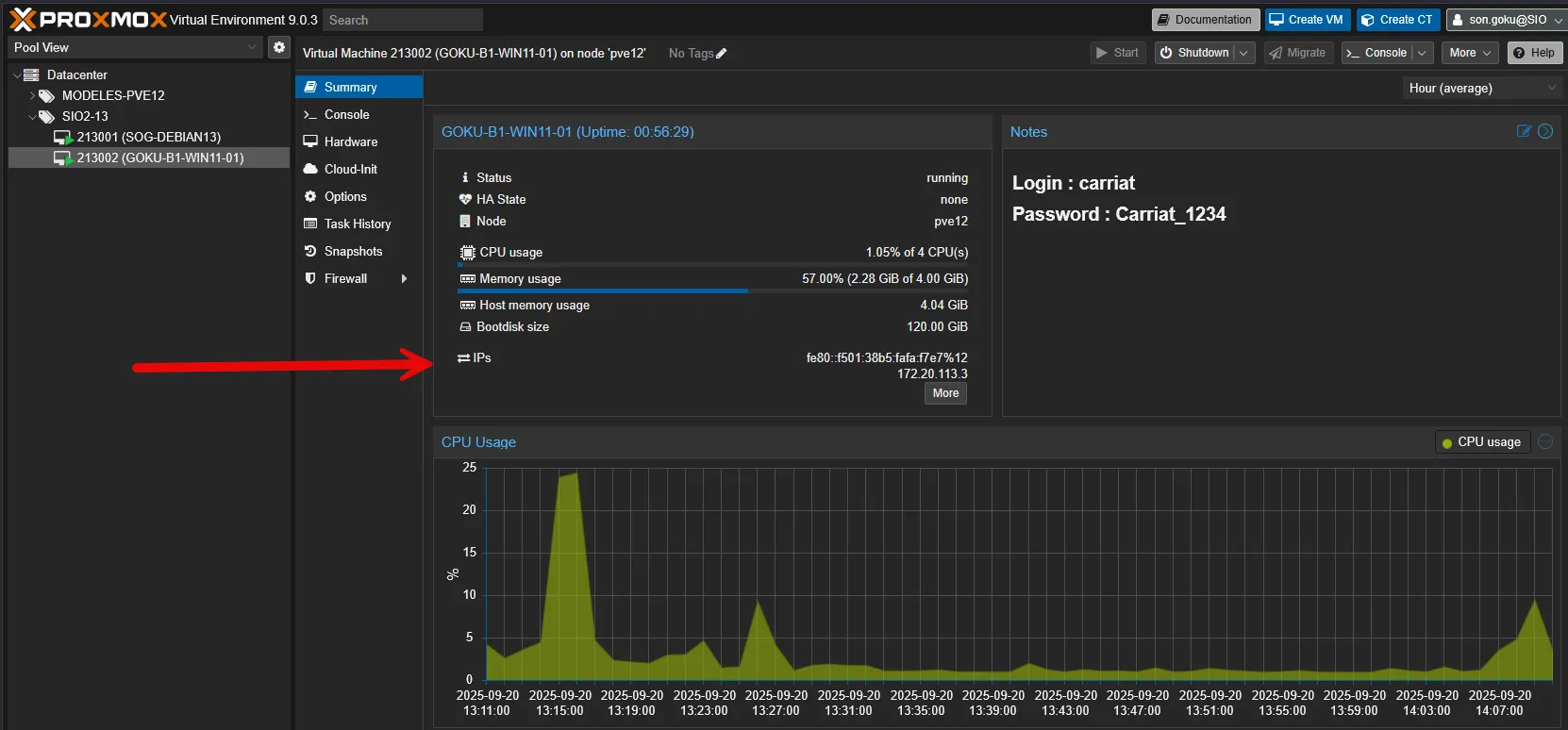
Task: Show more IP addresses with More button
Action: [x=945, y=394]
